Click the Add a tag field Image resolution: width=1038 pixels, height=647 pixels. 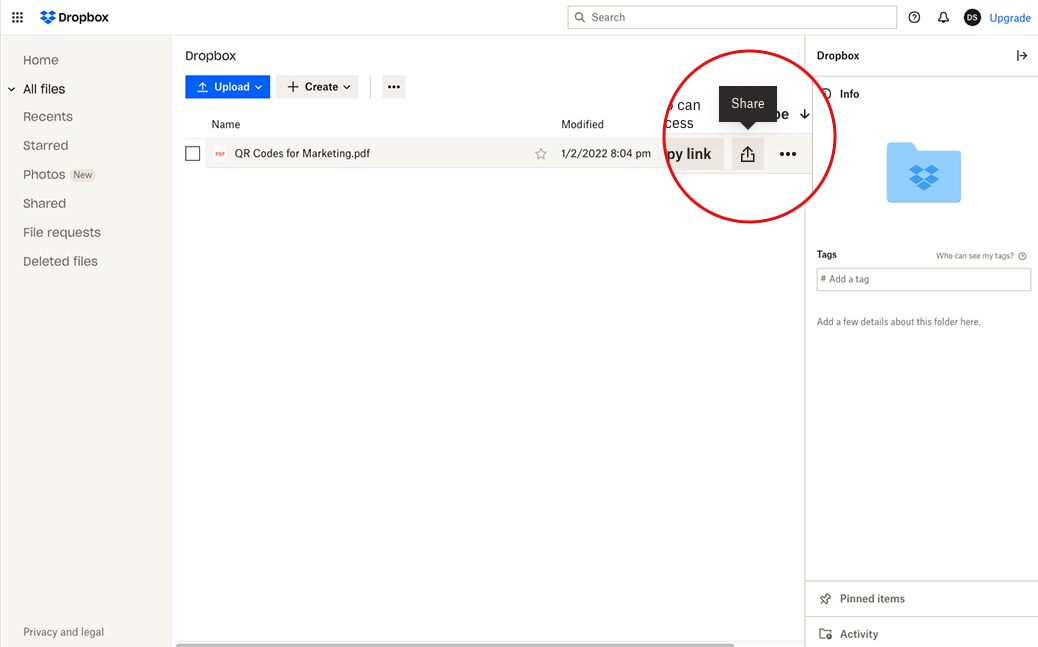[924, 279]
